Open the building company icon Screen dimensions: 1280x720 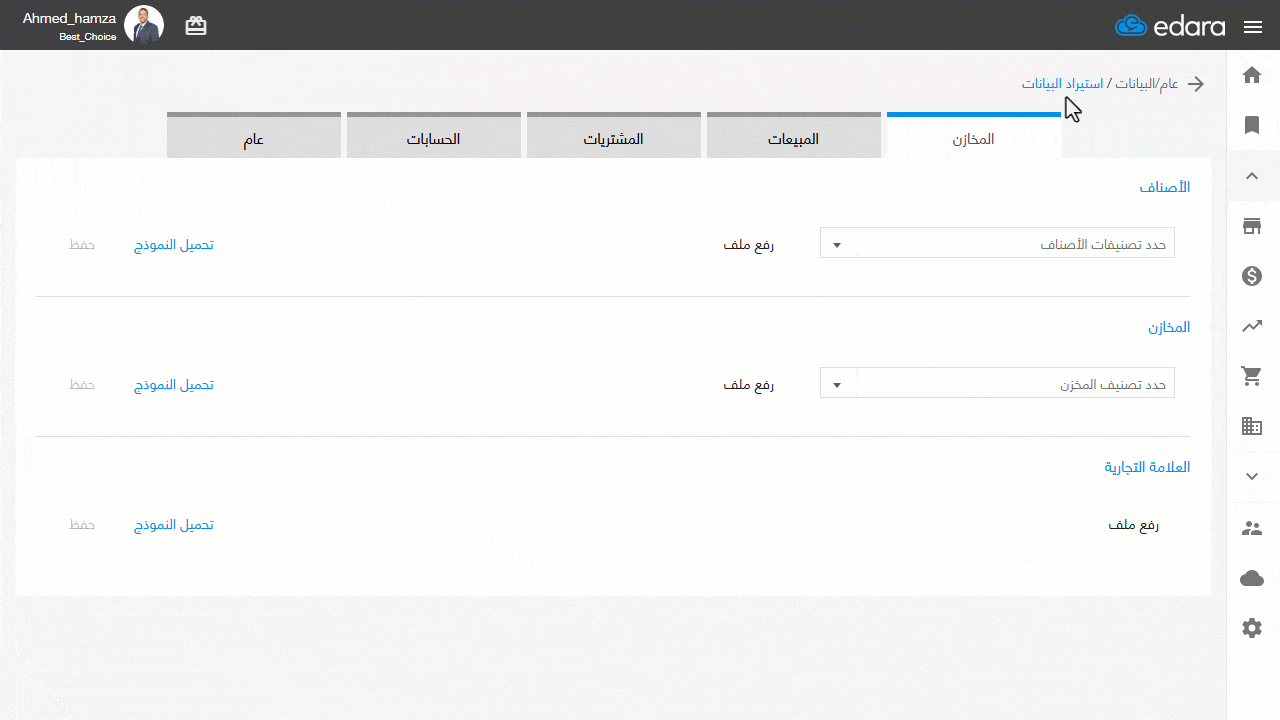1252,427
